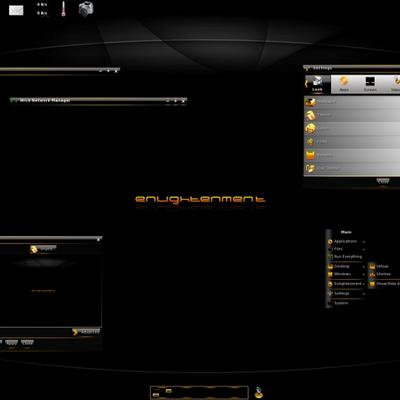400x400 pixels.
Task: Open the camera screenshot gadget
Action: click(x=86, y=9)
